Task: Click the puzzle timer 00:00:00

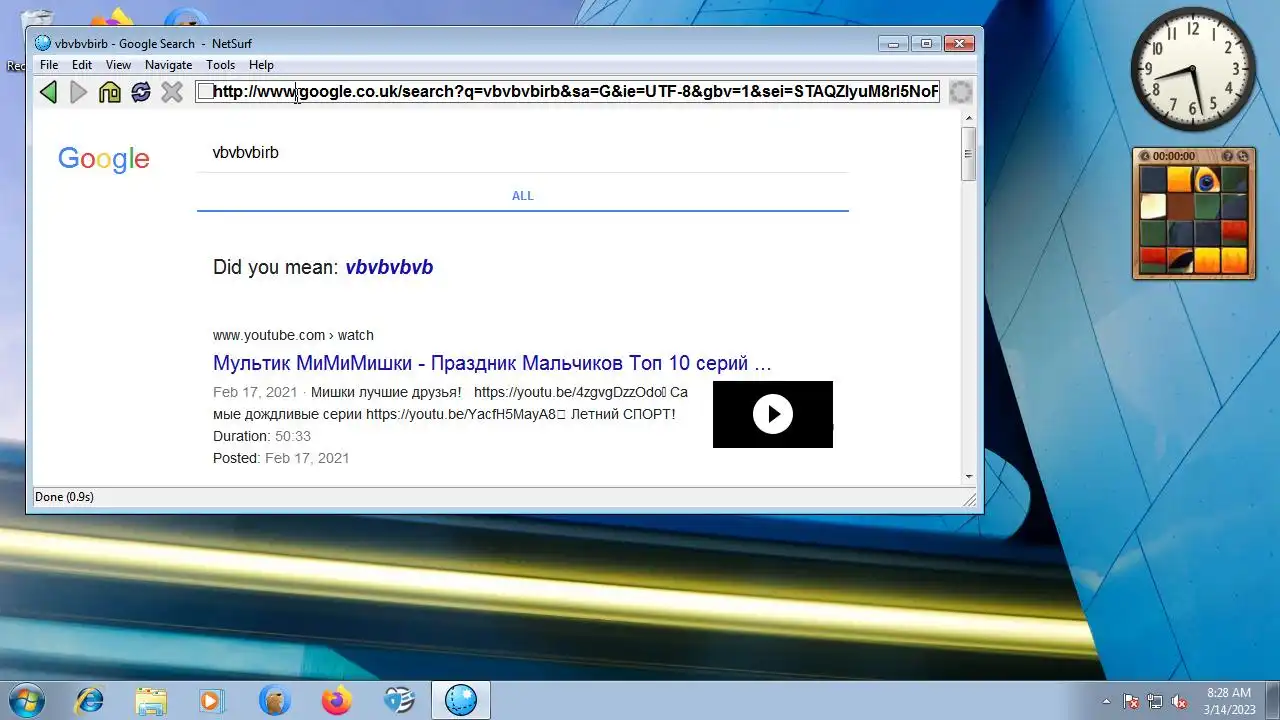Action: (x=1174, y=156)
